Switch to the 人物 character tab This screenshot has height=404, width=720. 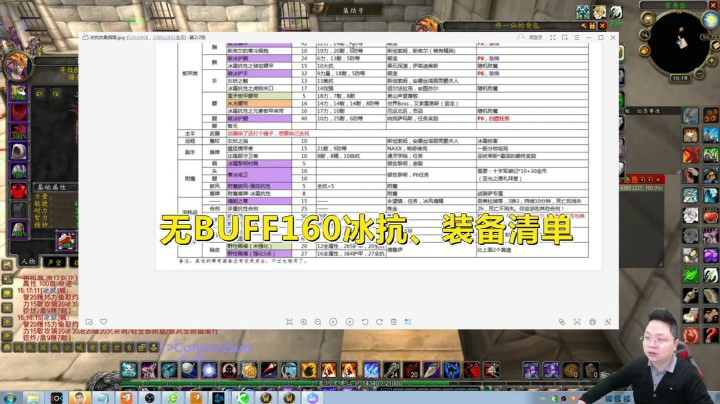coord(28,262)
